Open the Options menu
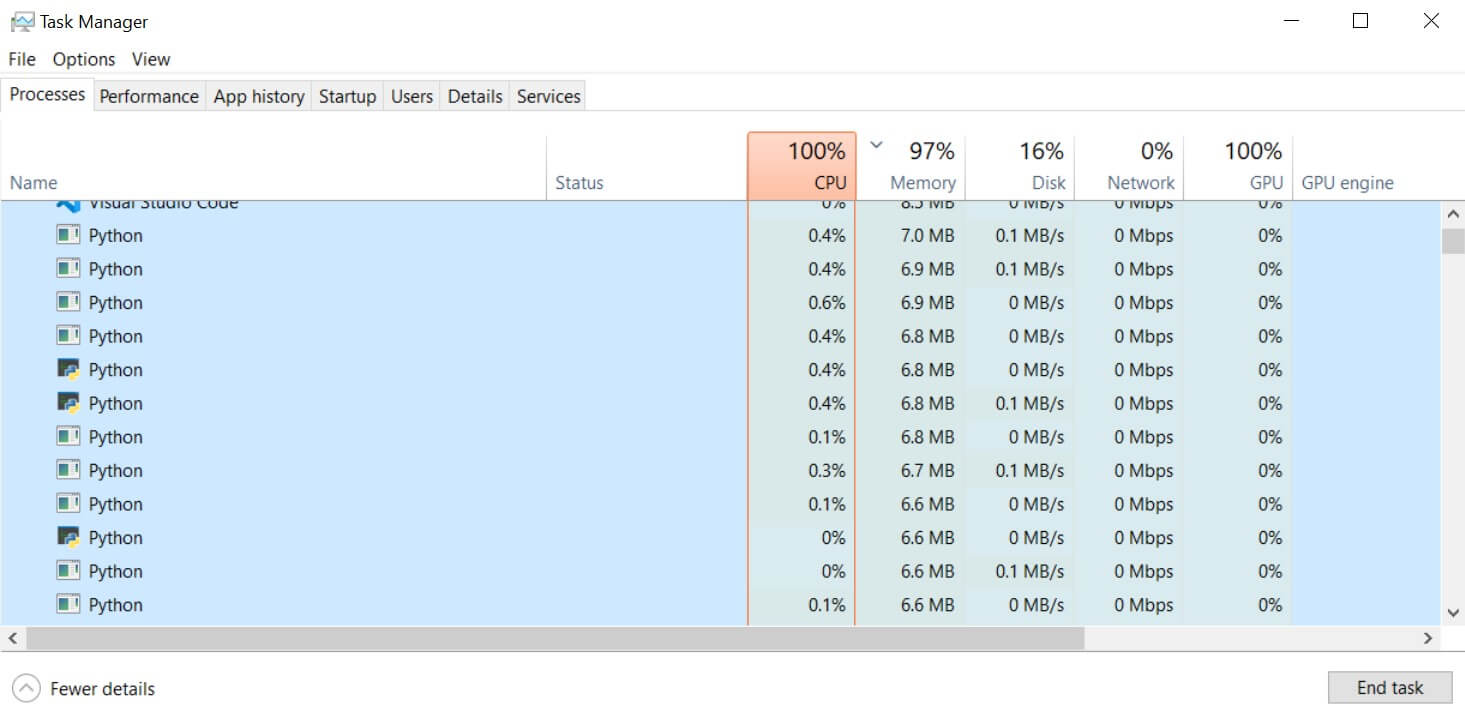This screenshot has width=1465, height=723. [x=84, y=59]
